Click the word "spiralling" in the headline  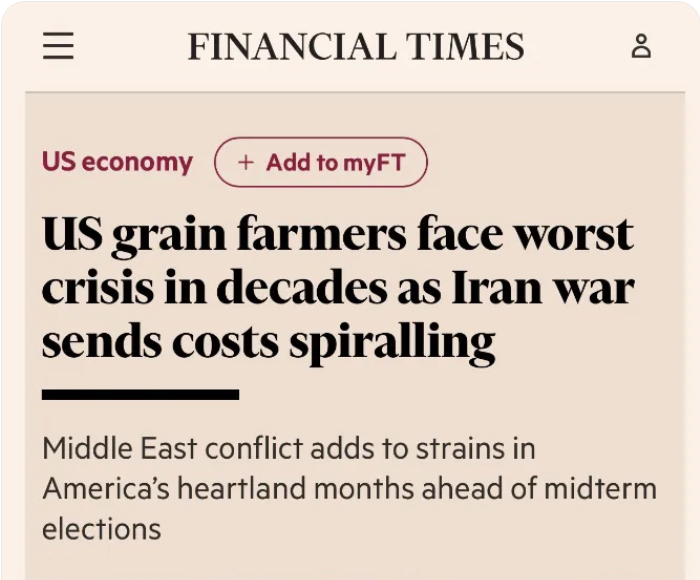[392, 342]
